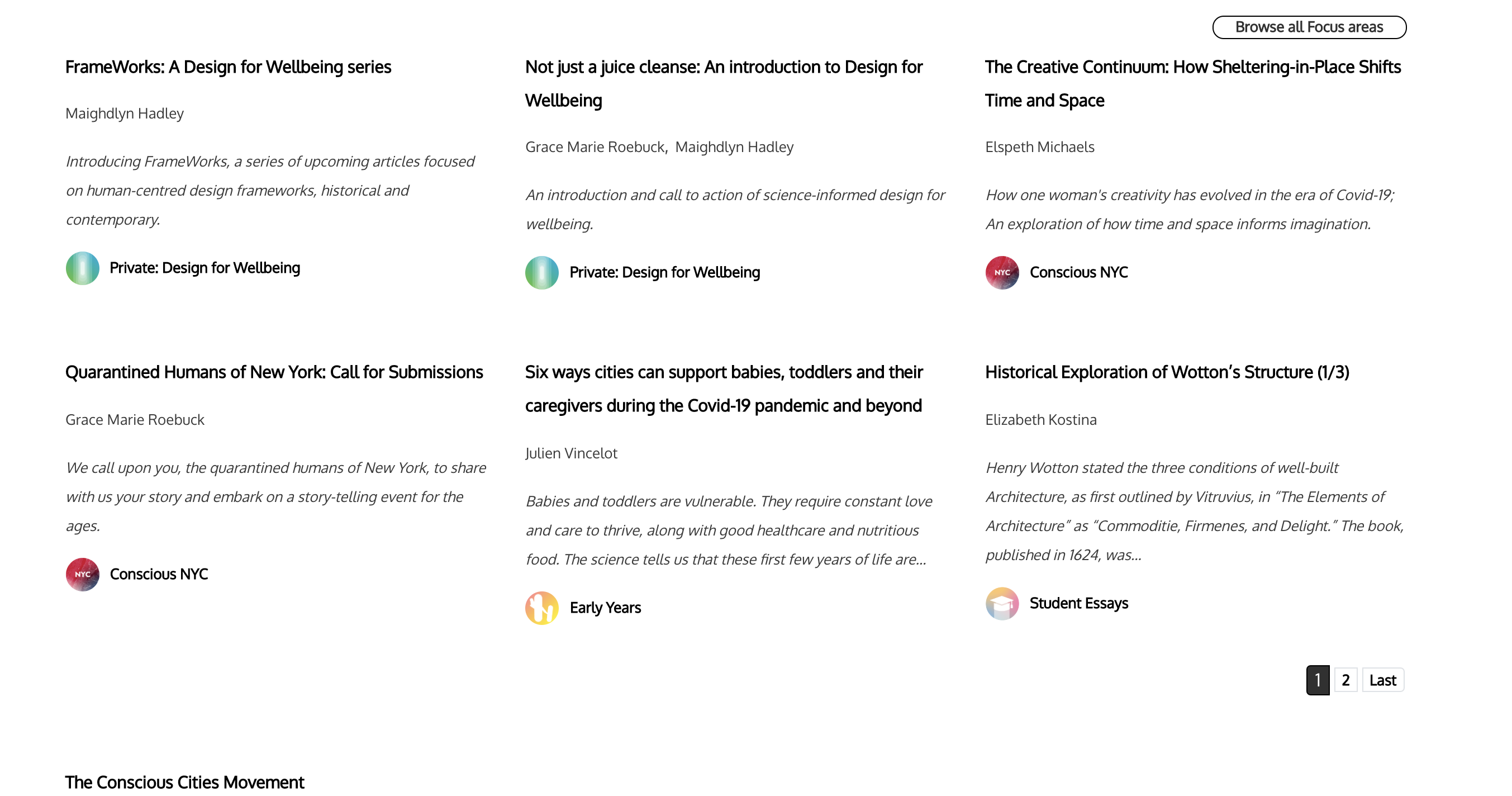This screenshot has height=796, width=1512.
Task: Click the green icon under Not just a juice cleanse
Action: pyautogui.click(x=541, y=272)
